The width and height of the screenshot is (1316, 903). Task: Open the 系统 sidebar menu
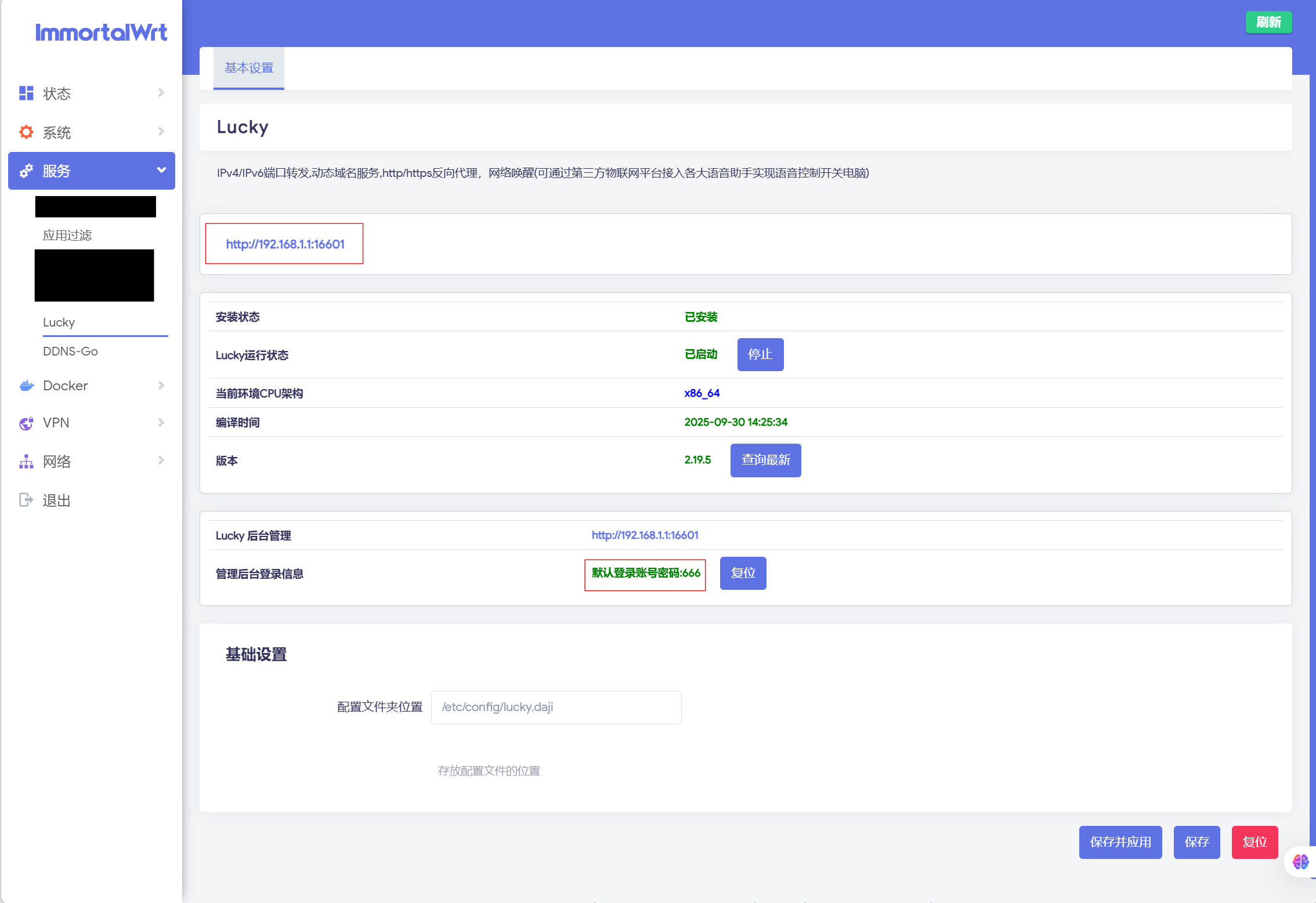click(92, 132)
